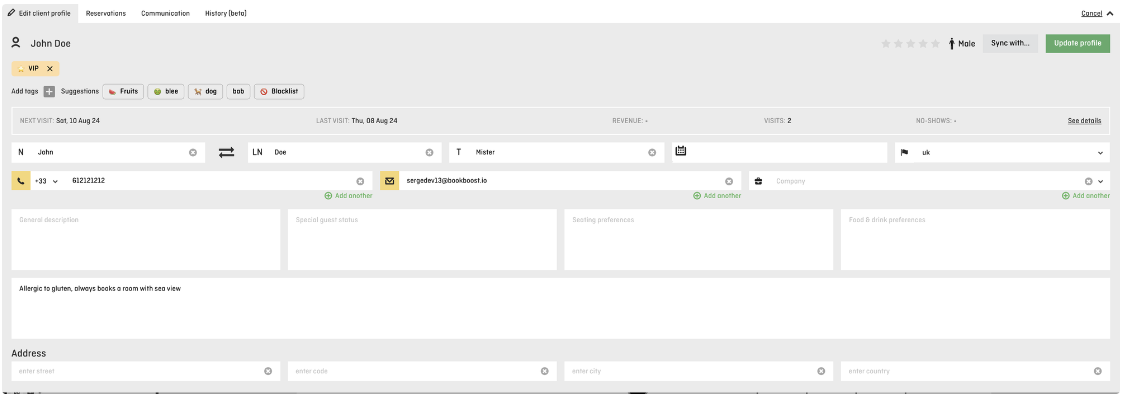
Task: Clear the first name John field
Action: pos(193,152)
